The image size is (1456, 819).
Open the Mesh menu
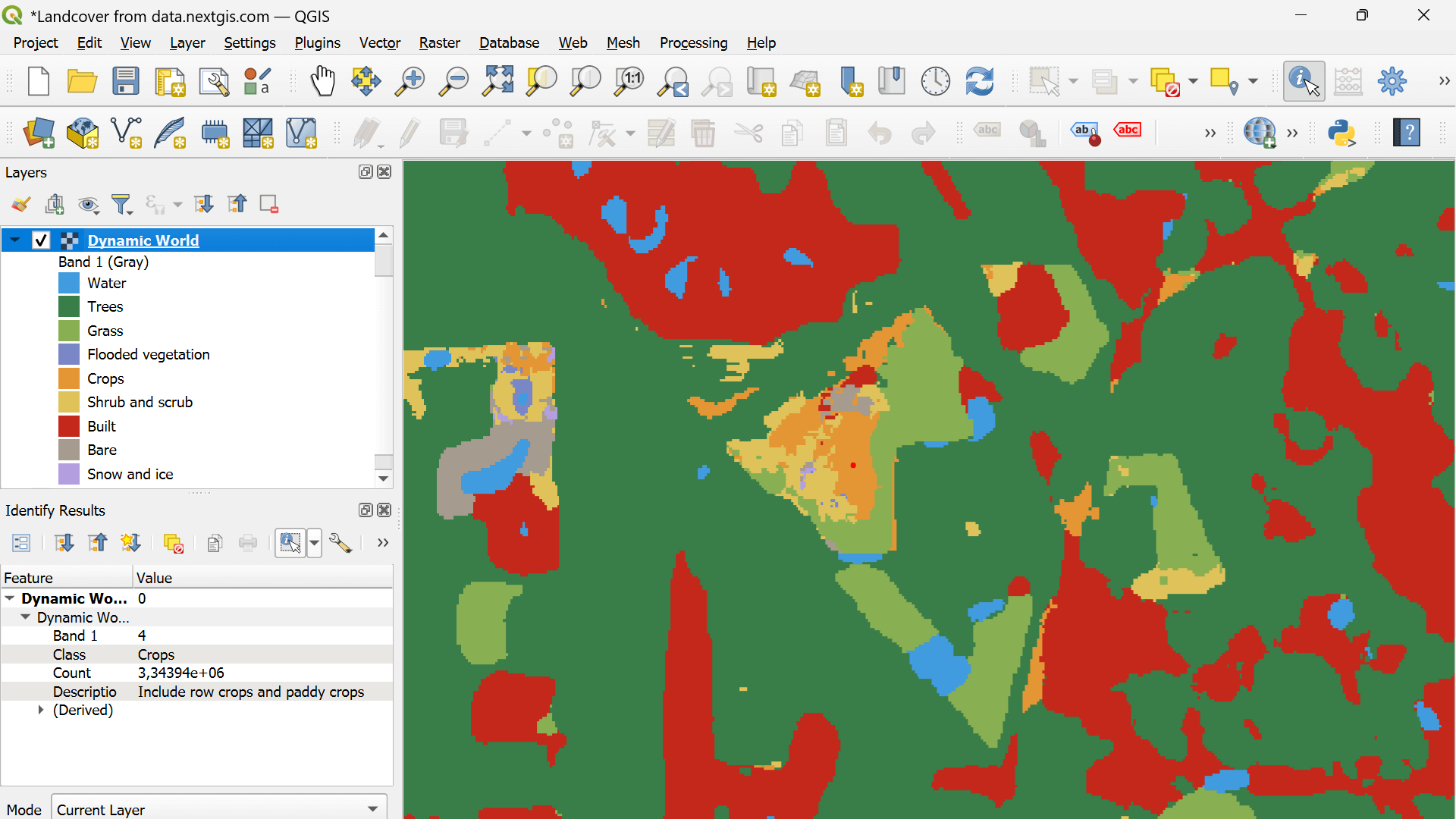[623, 42]
